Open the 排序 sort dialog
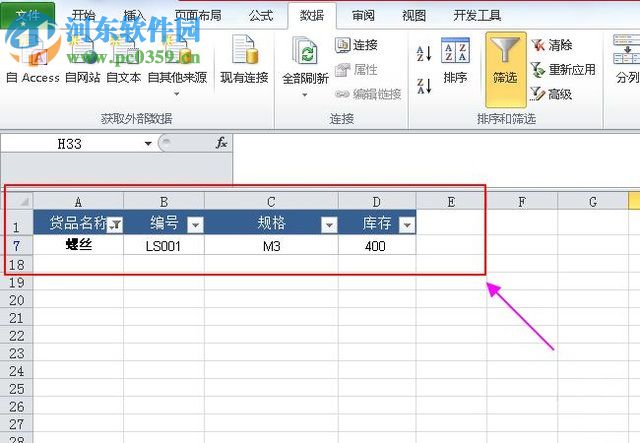640x443 pixels. 455,60
